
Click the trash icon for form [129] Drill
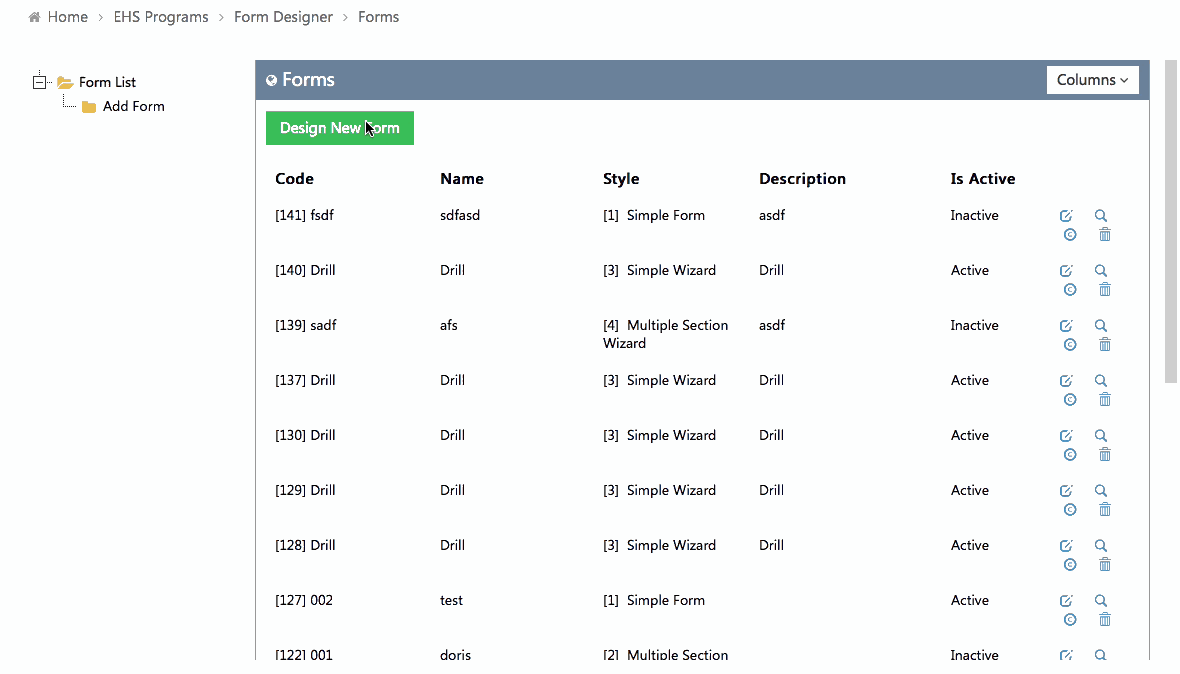pos(1105,510)
